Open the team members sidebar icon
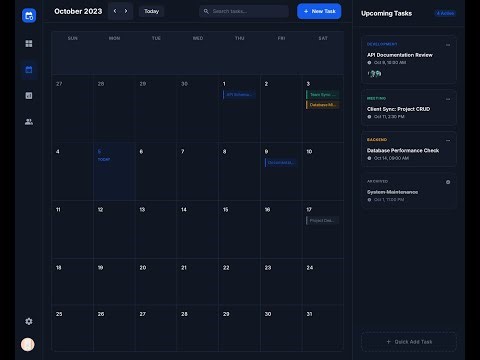Screen dimensions: 480x360 coord(29,122)
